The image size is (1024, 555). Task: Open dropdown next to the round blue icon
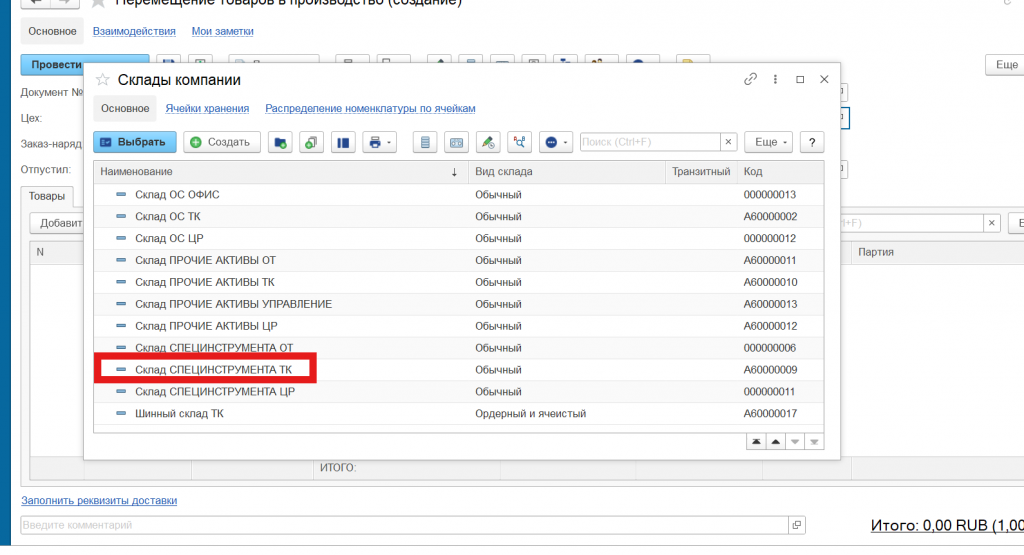566,142
